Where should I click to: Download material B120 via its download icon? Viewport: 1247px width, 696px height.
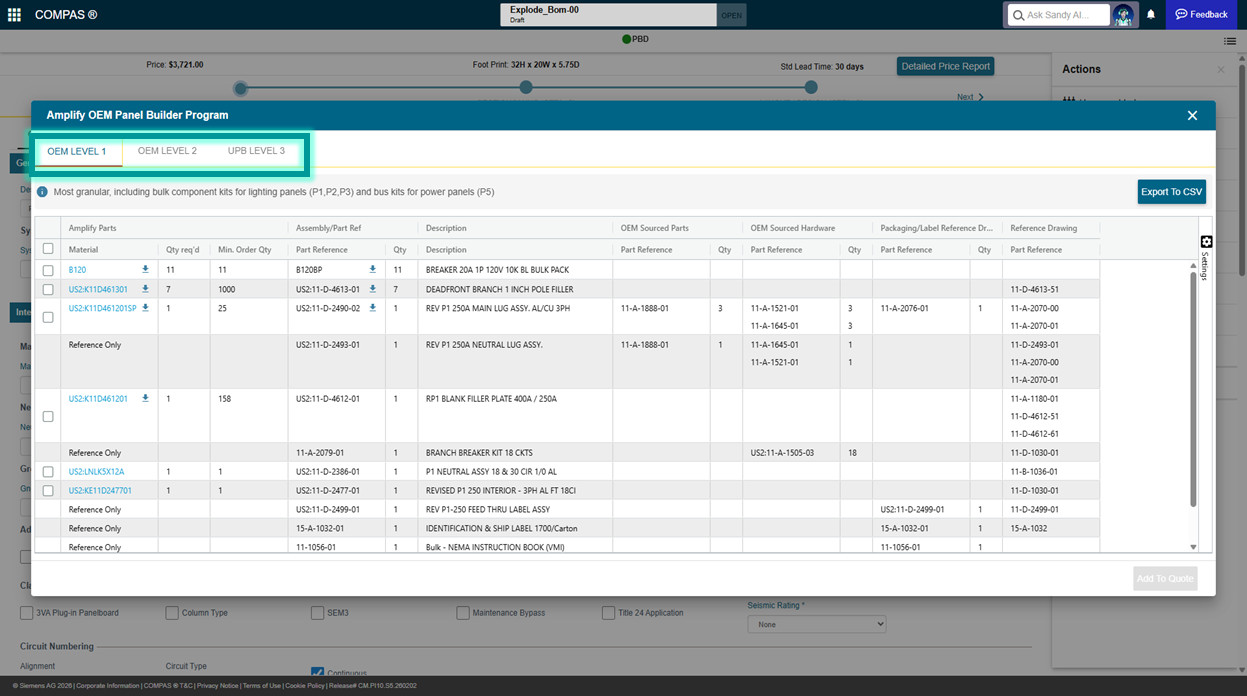tap(145, 270)
